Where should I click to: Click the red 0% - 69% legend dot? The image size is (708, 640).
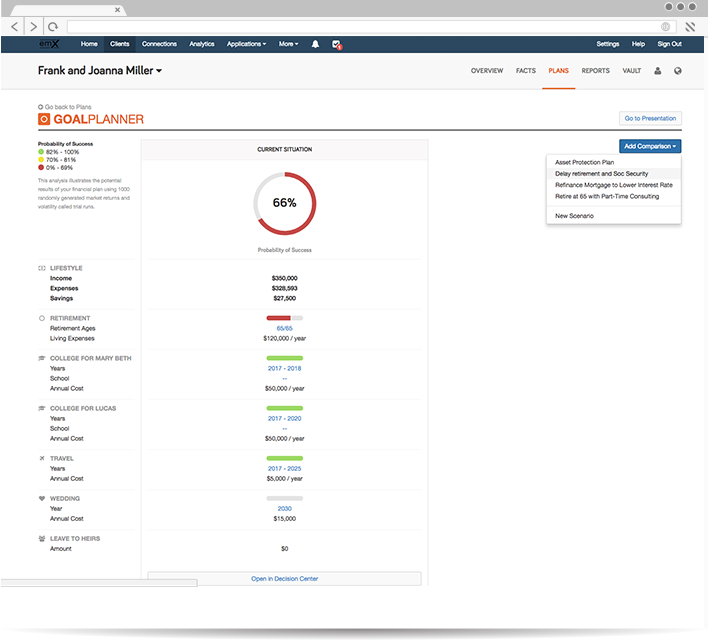[41, 168]
